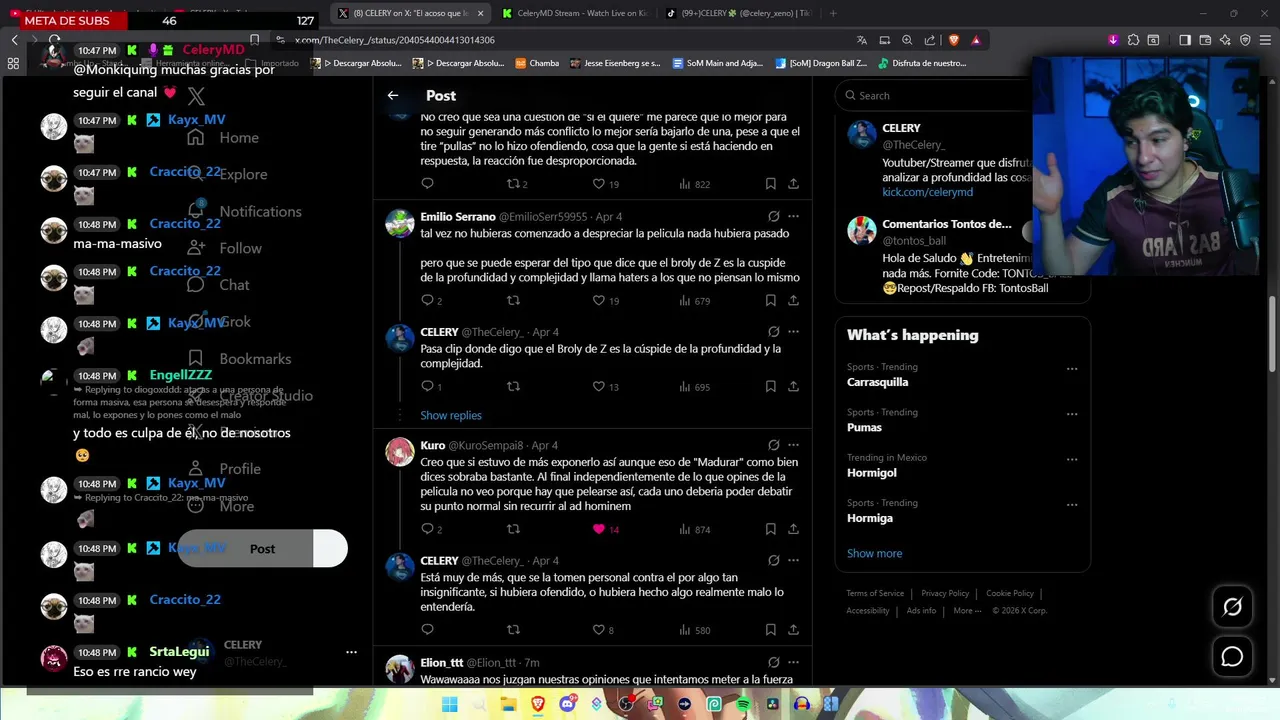Open OBS Studio from the taskbar
Viewport: 1280px width, 720px height.
pyautogui.click(x=626, y=704)
